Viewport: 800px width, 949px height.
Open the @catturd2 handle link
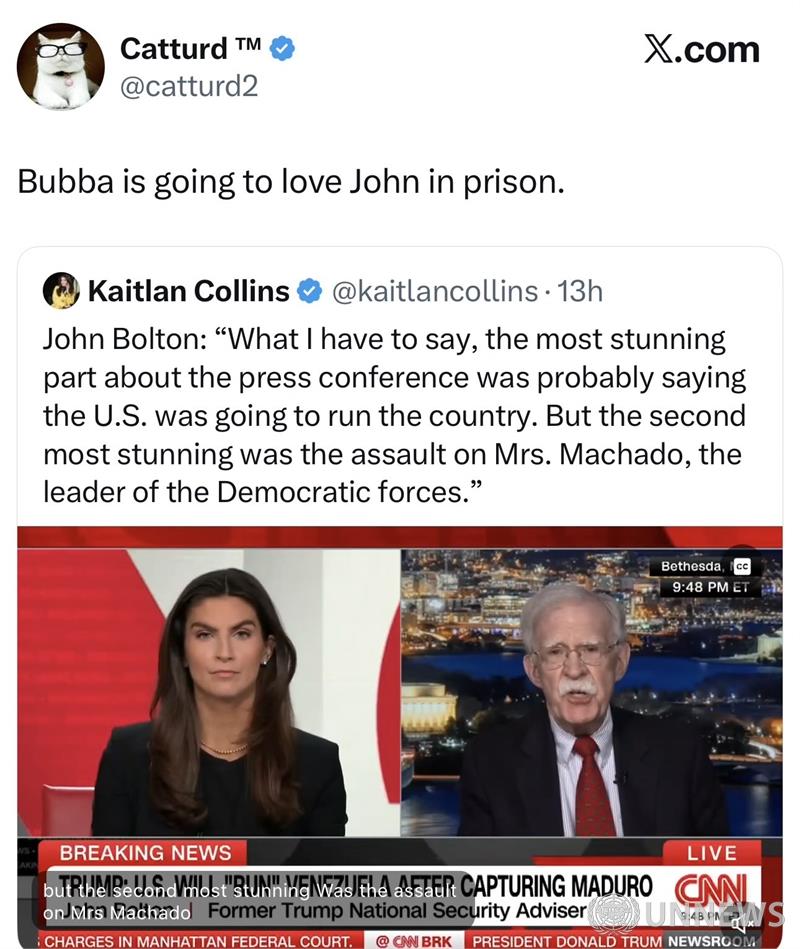click(189, 86)
